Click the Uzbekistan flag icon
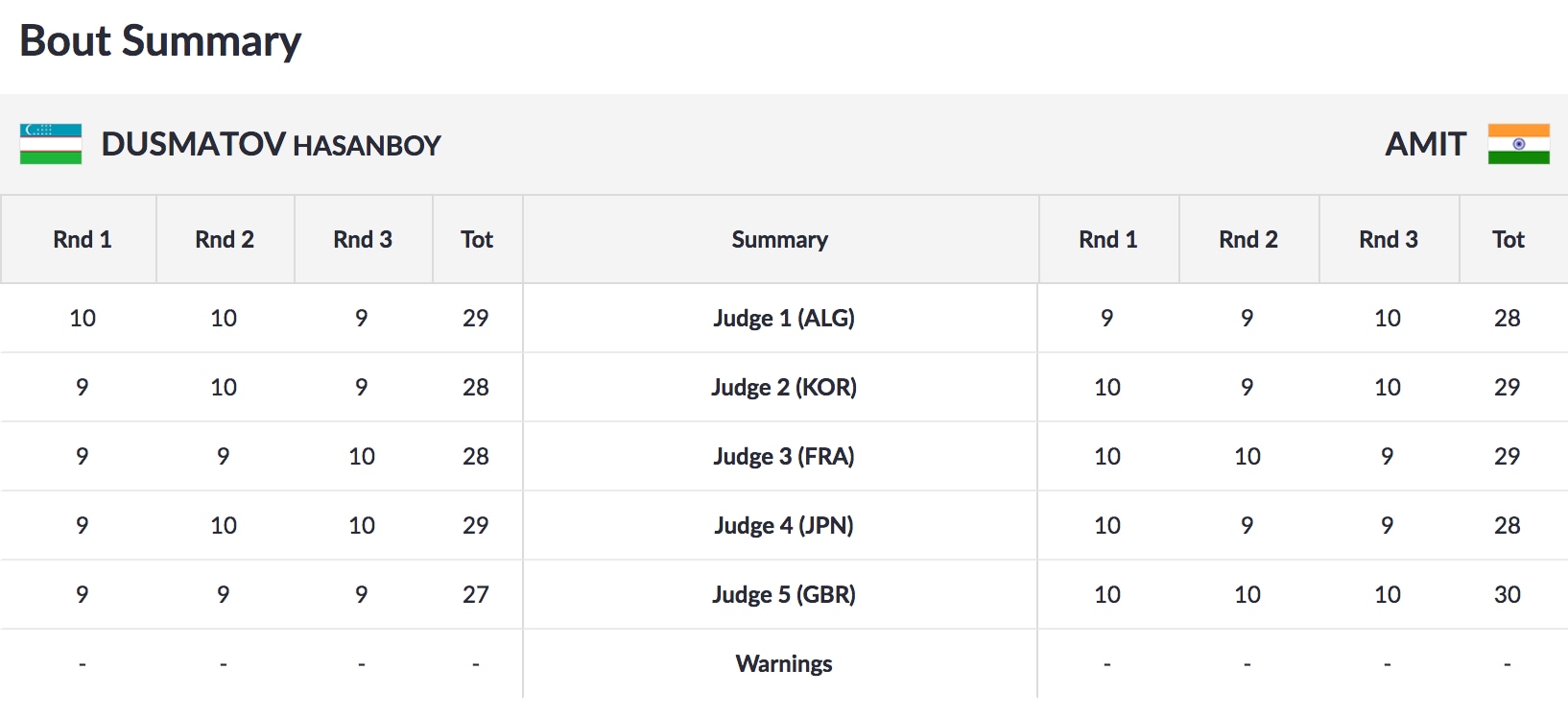The height and width of the screenshot is (718, 1568). click(51, 144)
